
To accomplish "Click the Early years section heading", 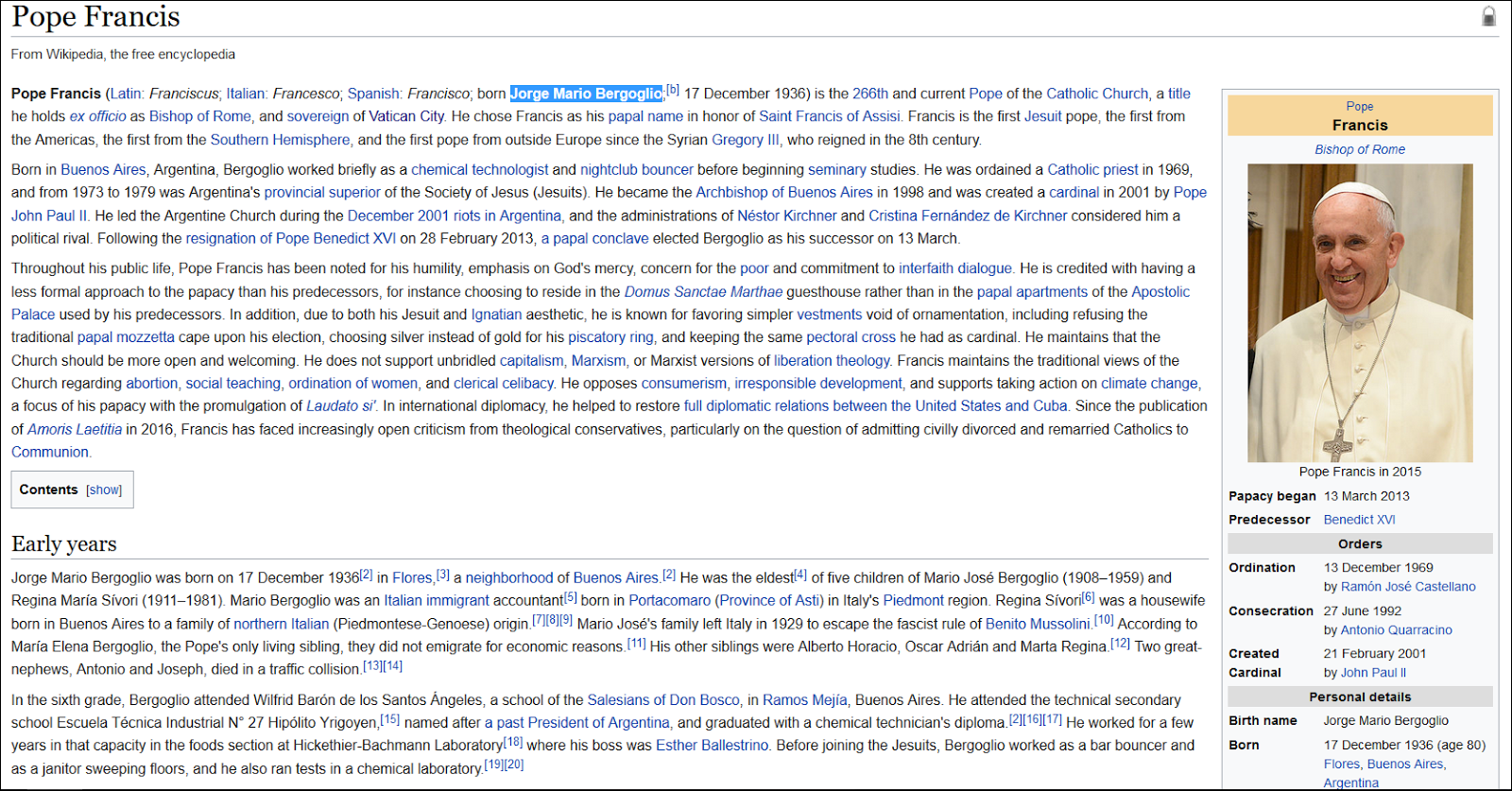I will coord(64,543).
